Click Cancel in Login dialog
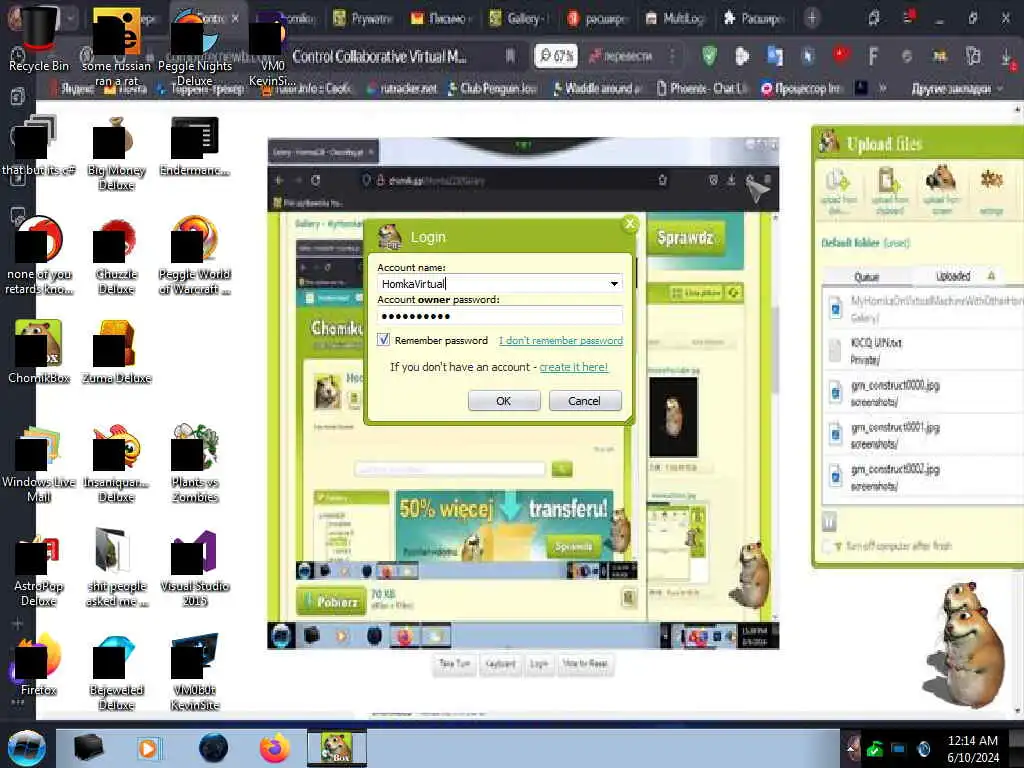This screenshot has height=768, width=1024. [x=584, y=400]
